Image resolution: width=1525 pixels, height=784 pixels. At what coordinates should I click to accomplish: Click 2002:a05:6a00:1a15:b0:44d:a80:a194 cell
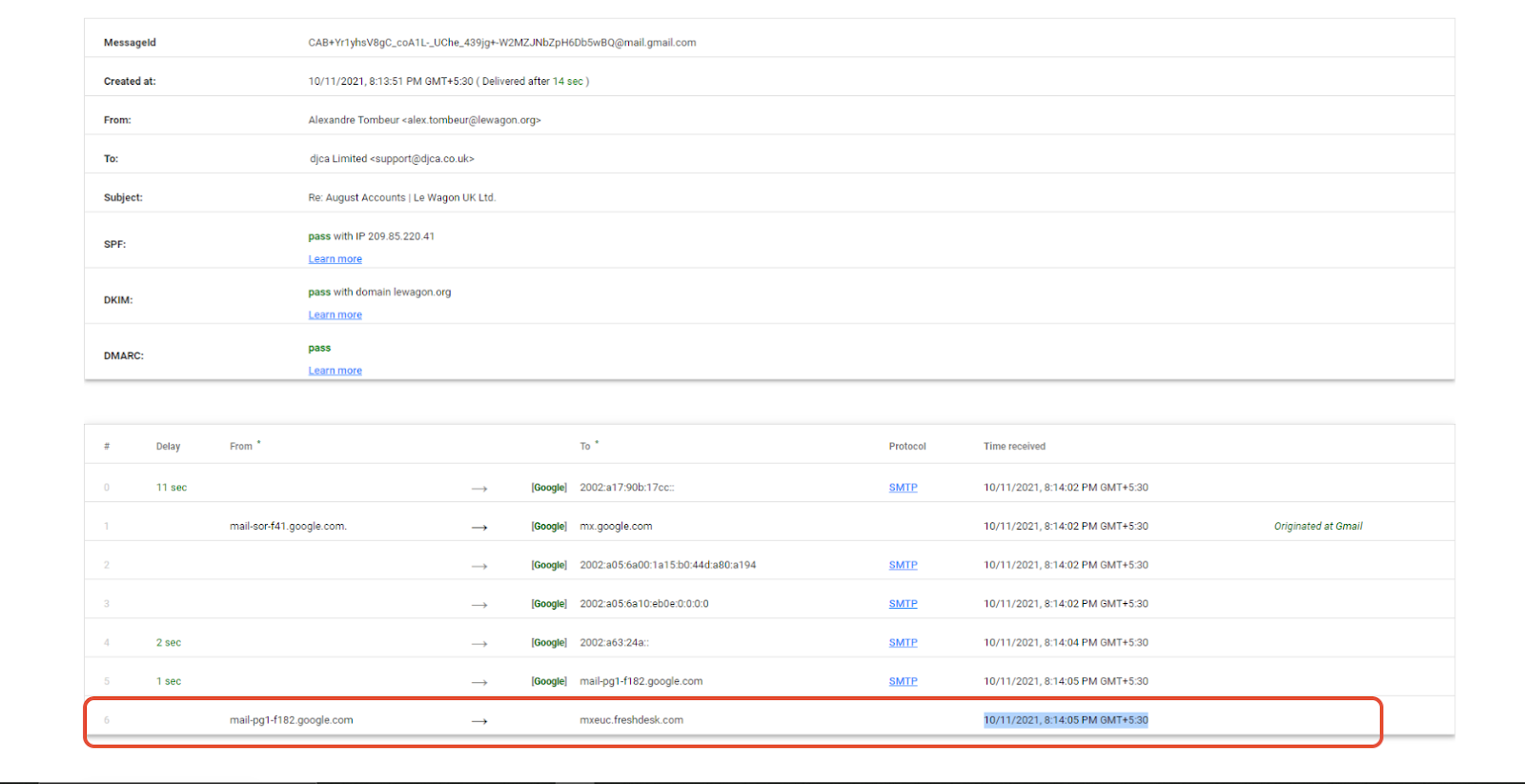click(x=668, y=565)
